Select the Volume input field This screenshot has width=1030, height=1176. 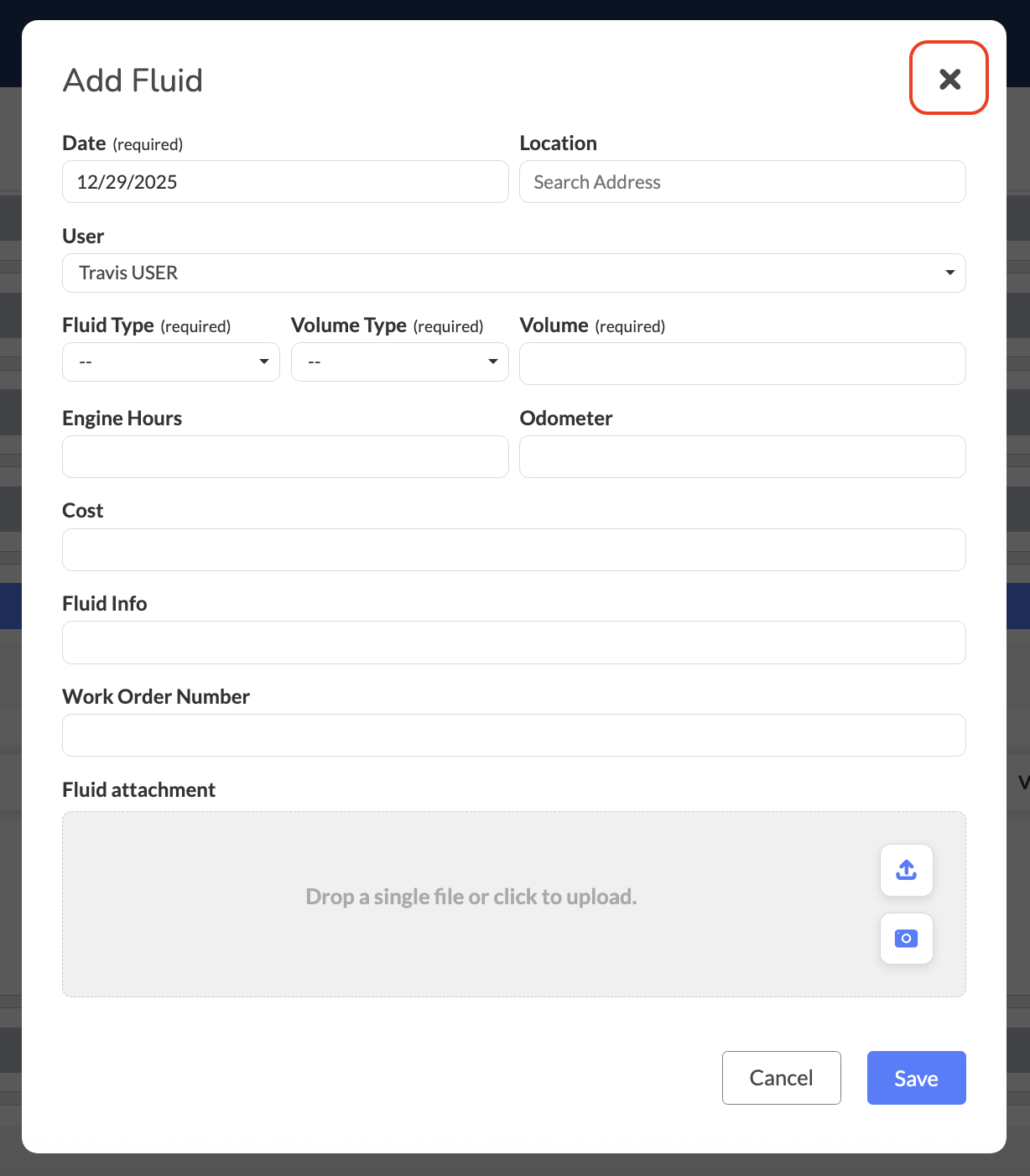[742, 364]
